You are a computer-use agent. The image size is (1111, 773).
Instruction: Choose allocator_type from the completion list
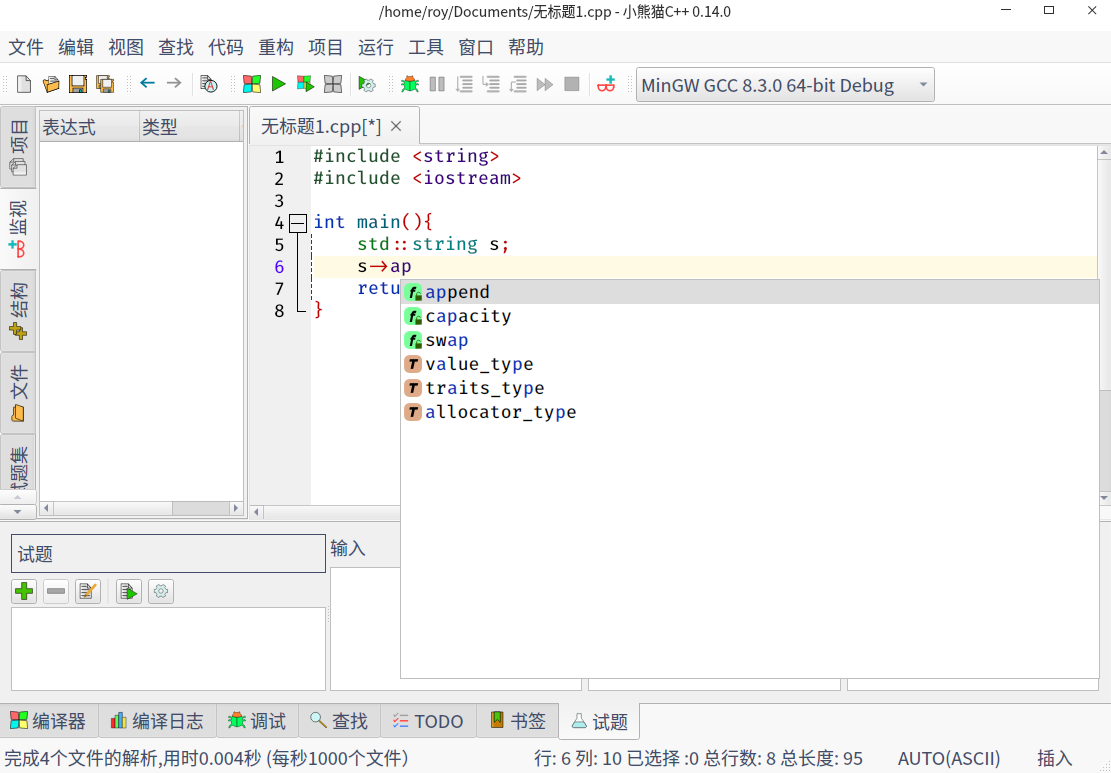(750, 412)
